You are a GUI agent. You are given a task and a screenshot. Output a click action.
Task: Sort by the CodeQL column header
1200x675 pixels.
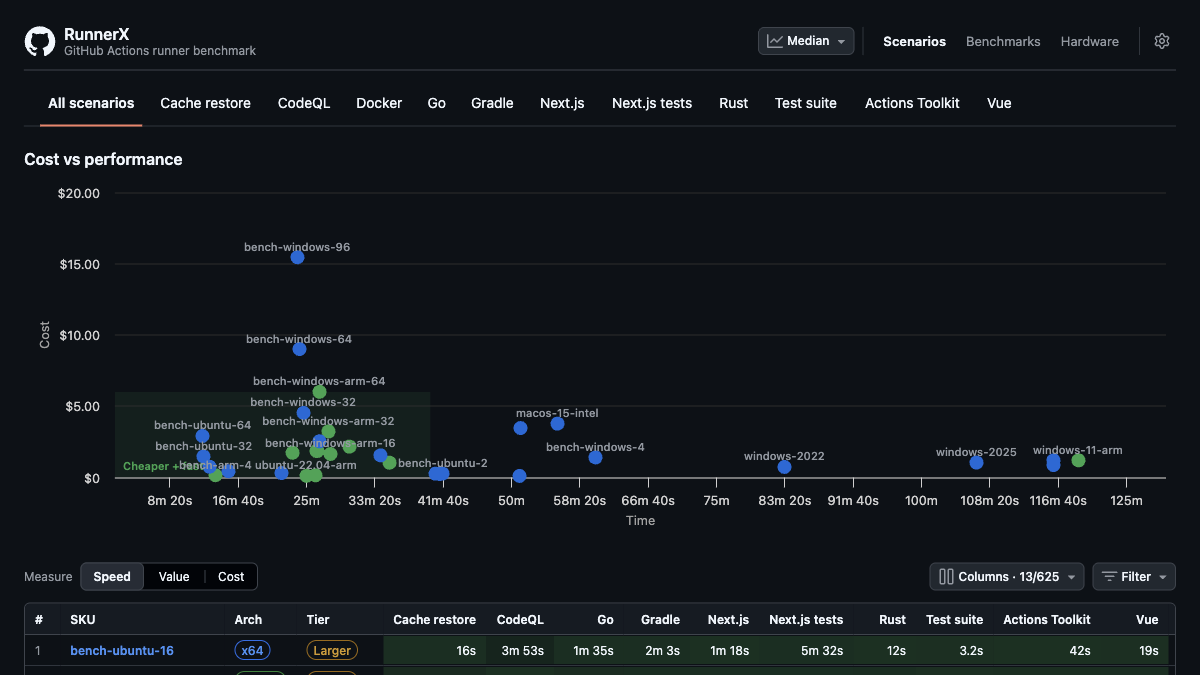(520, 620)
